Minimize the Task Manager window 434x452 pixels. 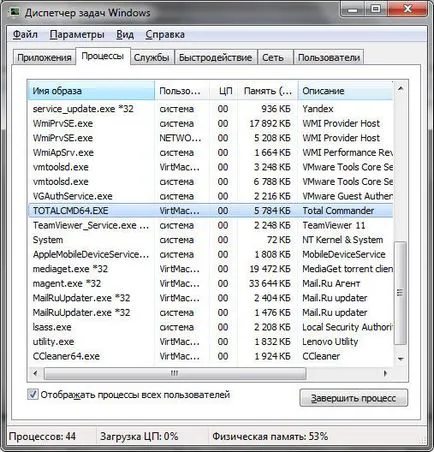point(353,9)
